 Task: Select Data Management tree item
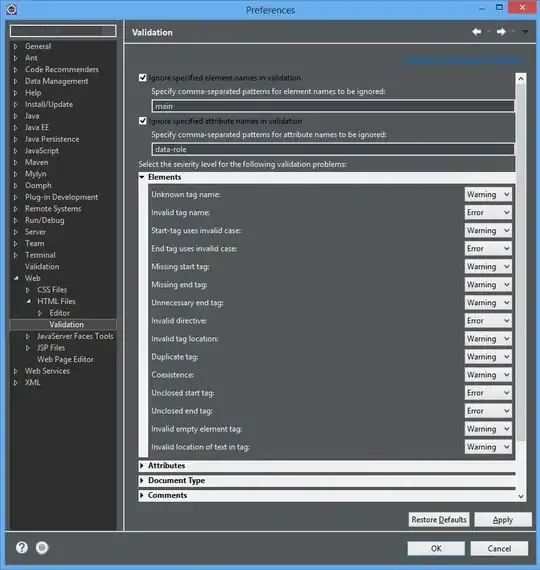point(56,81)
